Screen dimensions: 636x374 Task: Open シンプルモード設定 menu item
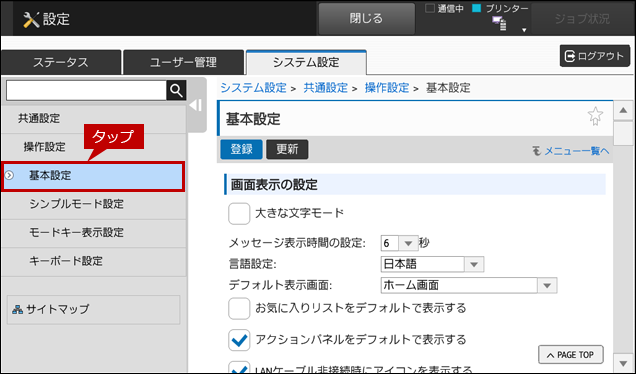click(x=94, y=204)
